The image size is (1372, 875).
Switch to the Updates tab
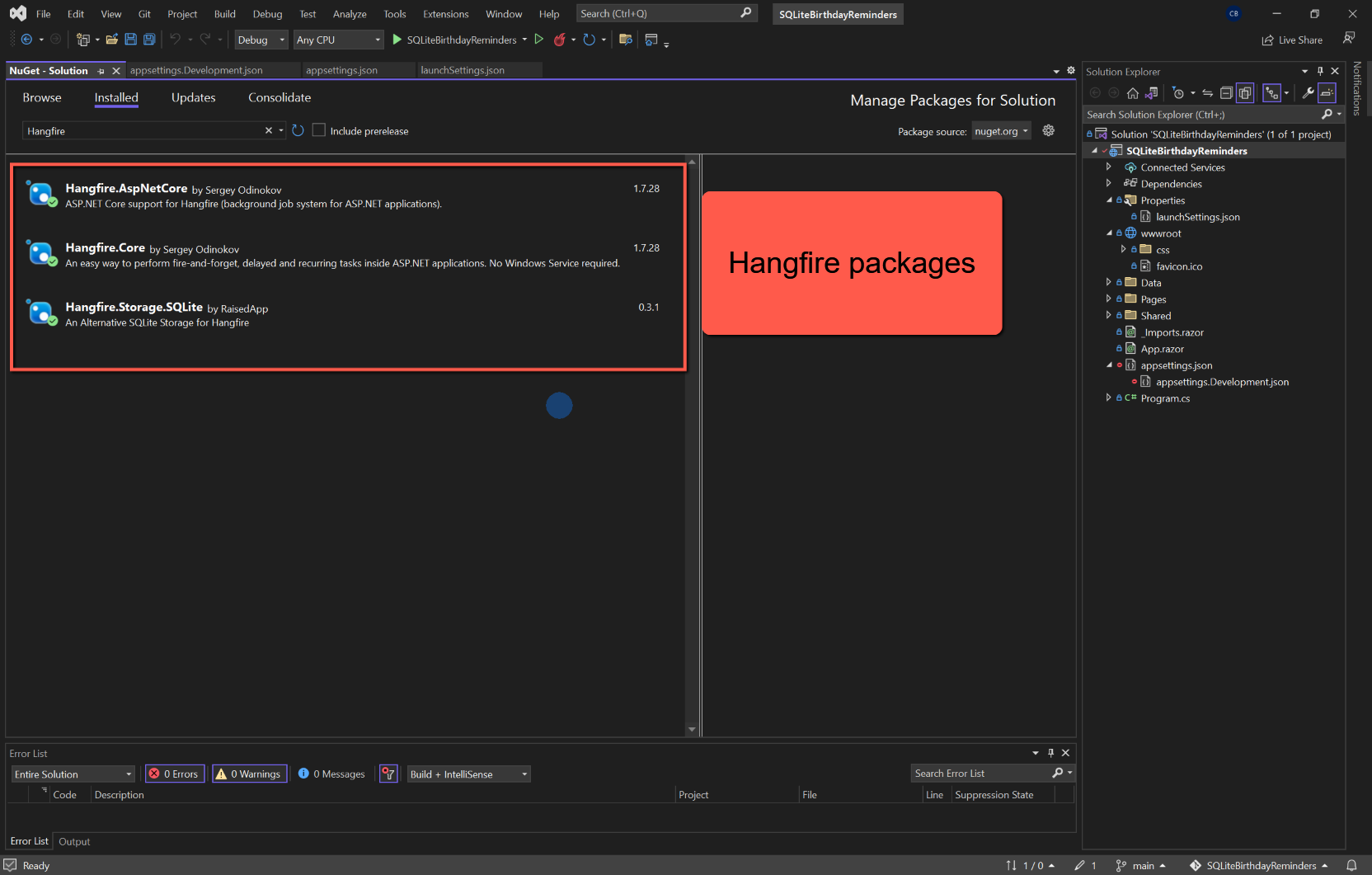coord(193,97)
